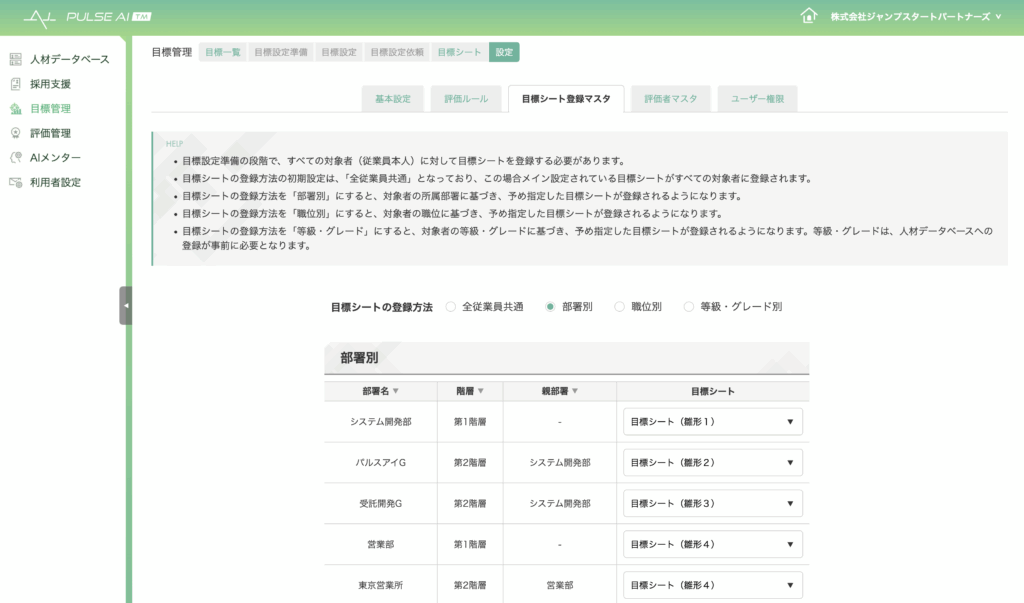The width and height of the screenshot is (1024, 603).
Task: Click the AIメンター sidebar icon
Action: (x=15, y=158)
